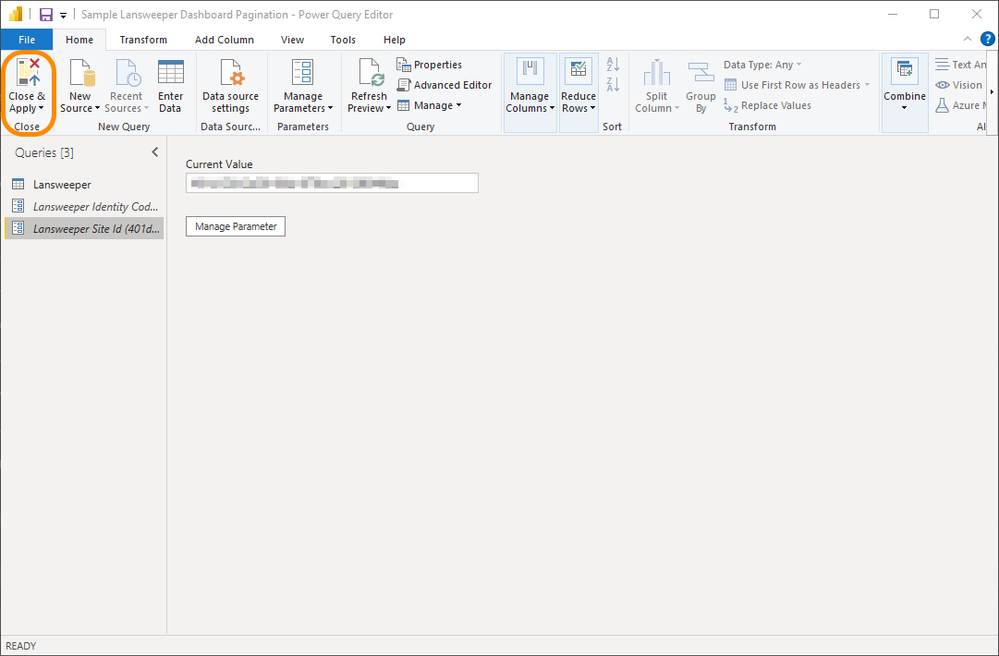The height and width of the screenshot is (656, 999).
Task: Open the Enter Data tool
Action: tap(170, 85)
